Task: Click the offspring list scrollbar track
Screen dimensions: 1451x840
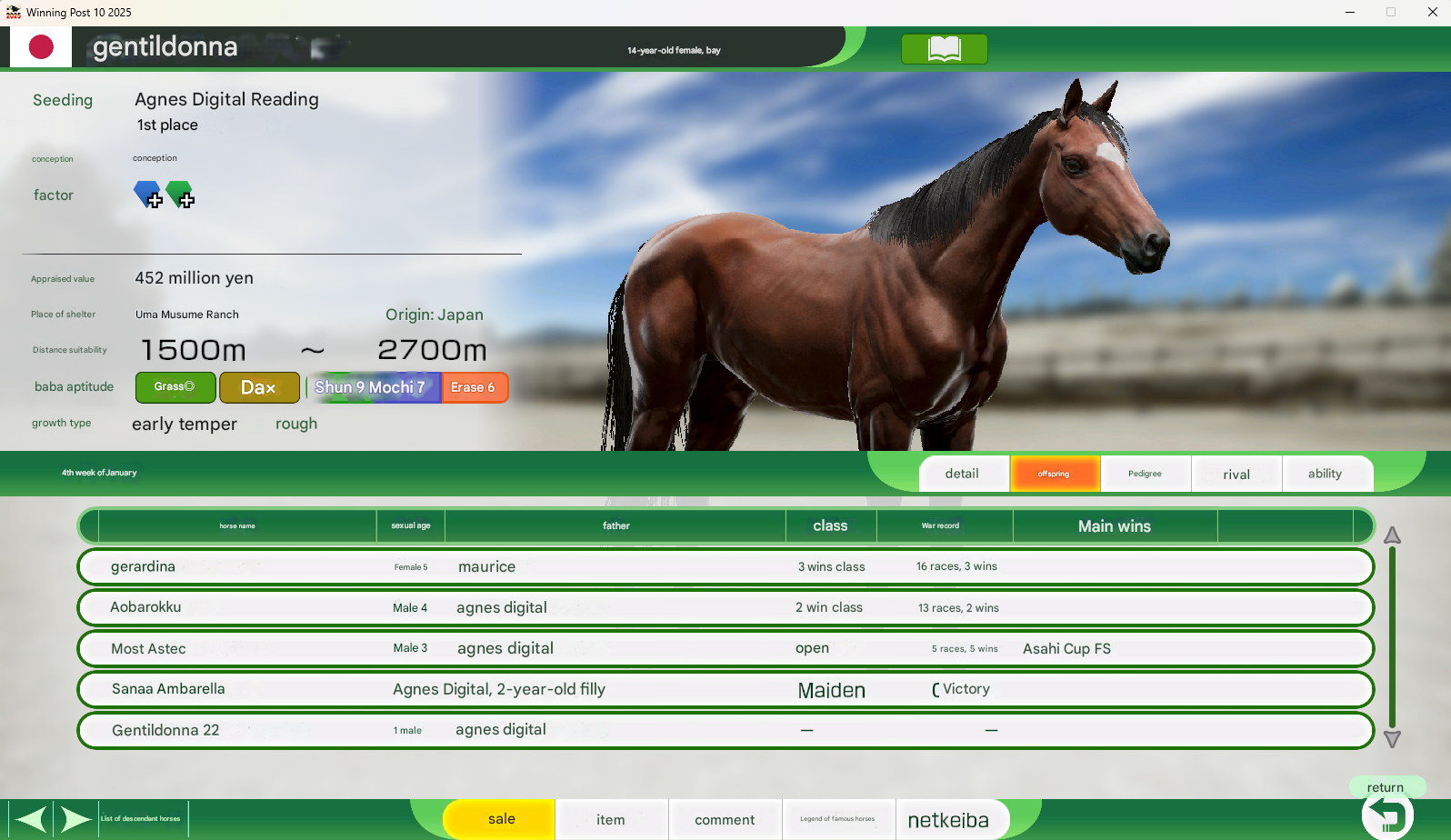Action: 1392,636
